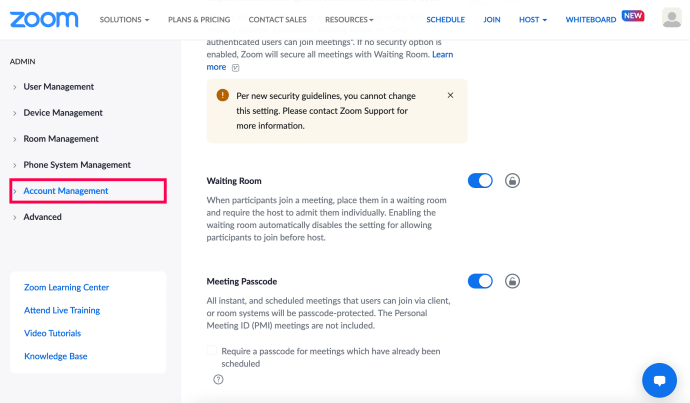Viewport: 690px width, 403px height.
Task: Check Require a passcode for scheduled meetings
Action: [212, 350]
